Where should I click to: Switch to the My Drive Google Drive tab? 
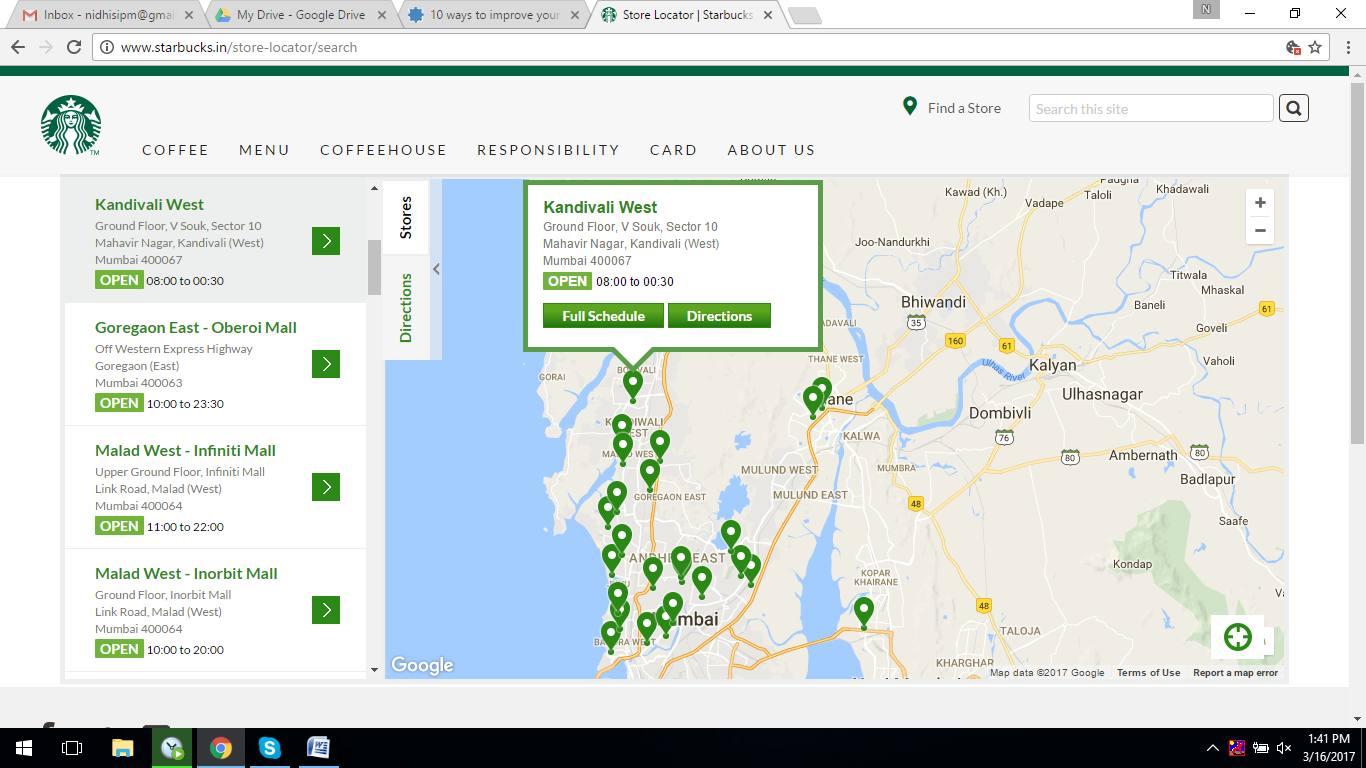pos(300,15)
